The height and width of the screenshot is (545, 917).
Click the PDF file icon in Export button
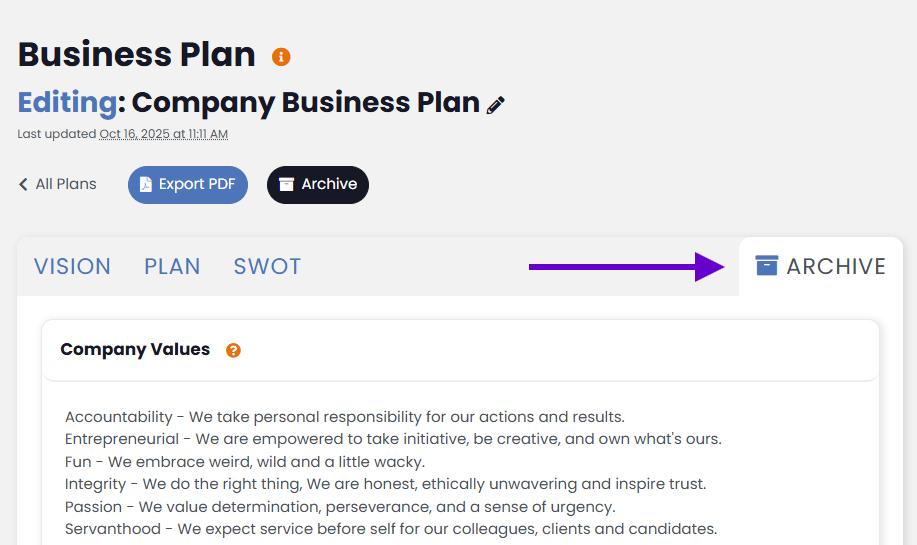click(146, 185)
